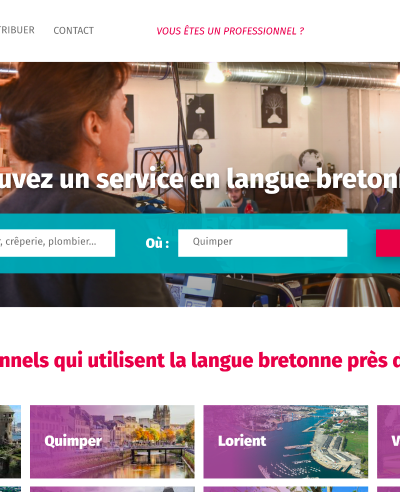Click the metal kettle in the hero photo
Screen dimensions: 400x492
click(x=353, y=290)
